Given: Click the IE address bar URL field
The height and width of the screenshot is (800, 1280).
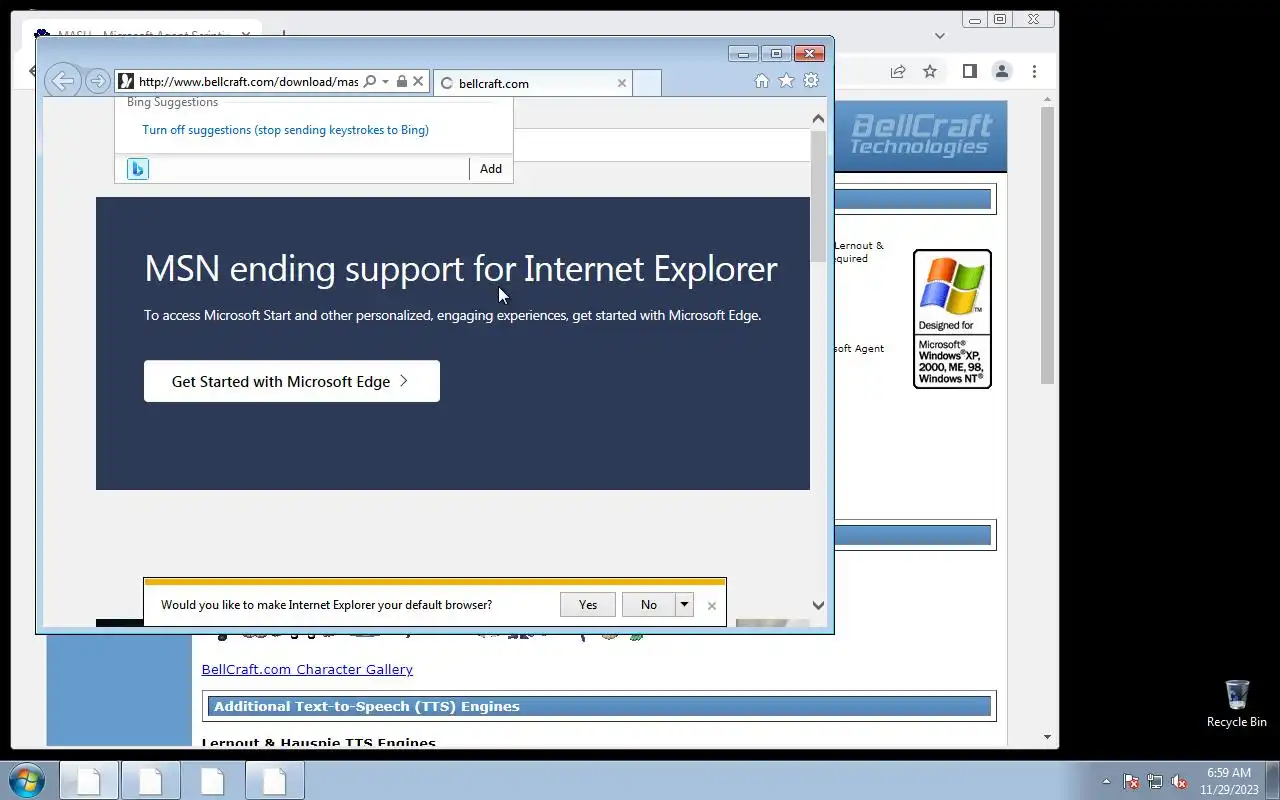Looking at the screenshot, I should [248, 82].
